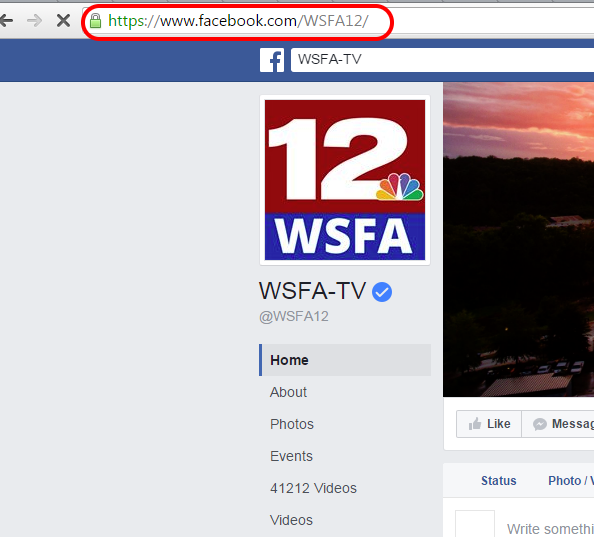Select the Home tab in the page sidebar
The width and height of the screenshot is (594, 537).
pyautogui.click(x=345, y=360)
